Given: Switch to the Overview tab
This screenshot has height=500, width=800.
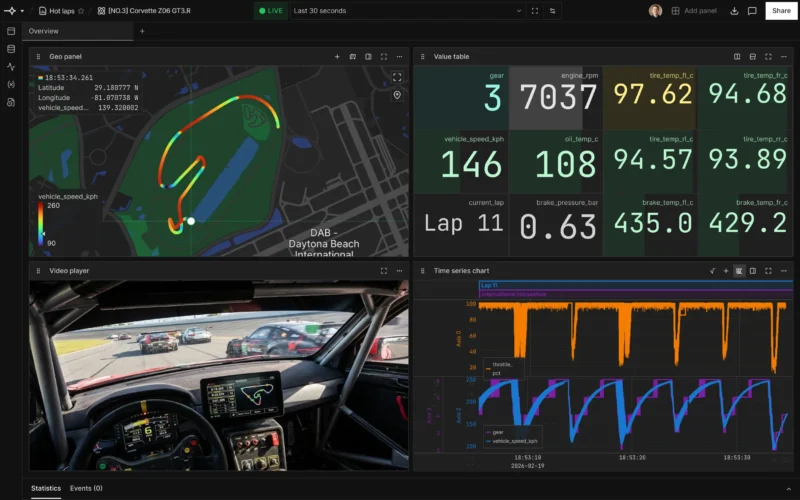Looking at the screenshot, I should coord(43,31).
